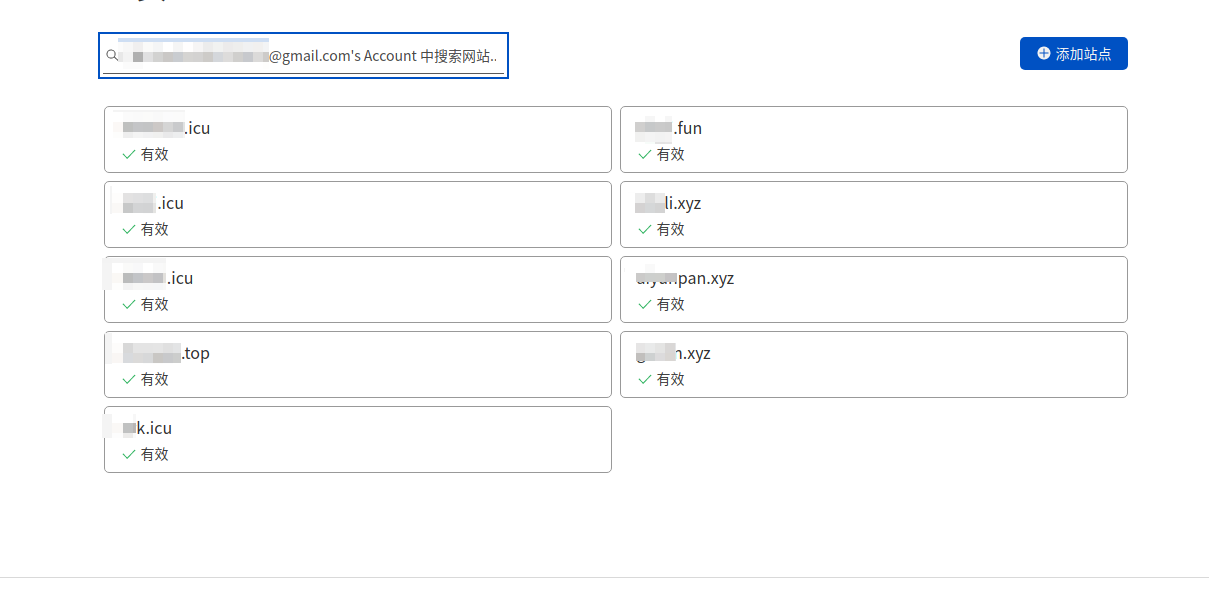Image resolution: width=1209 pixels, height=596 pixels.
Task: Click green checkmark under the li.xyz domain
Action: tap(645, 230)
